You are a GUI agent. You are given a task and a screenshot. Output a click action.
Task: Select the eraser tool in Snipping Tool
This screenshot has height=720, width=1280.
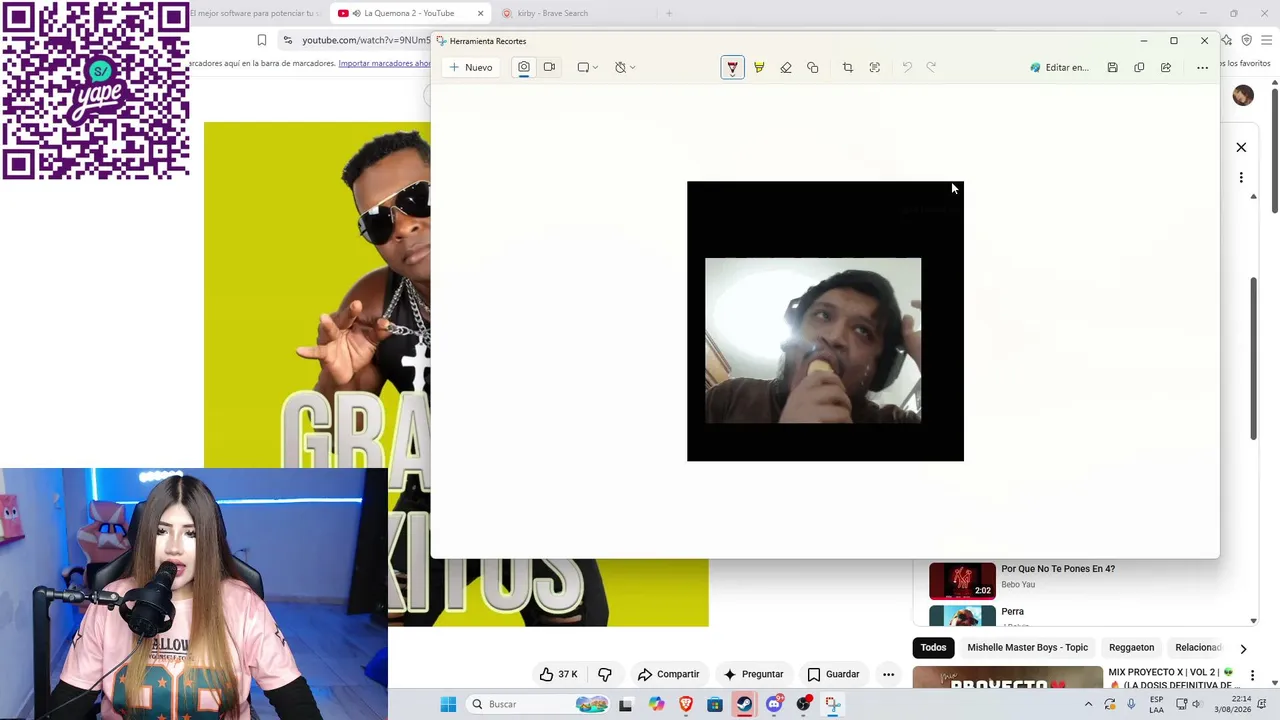[786, 67]
